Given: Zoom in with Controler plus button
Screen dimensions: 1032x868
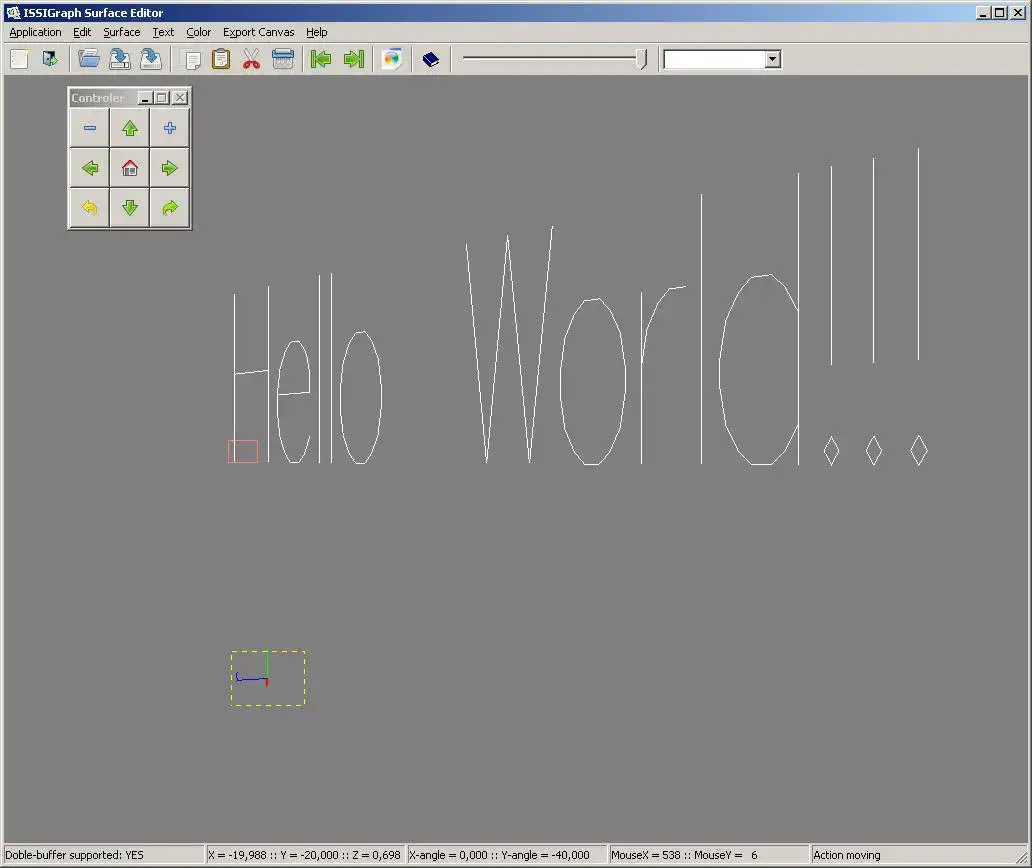Looking at the screenshot, I should pos(170,128).
